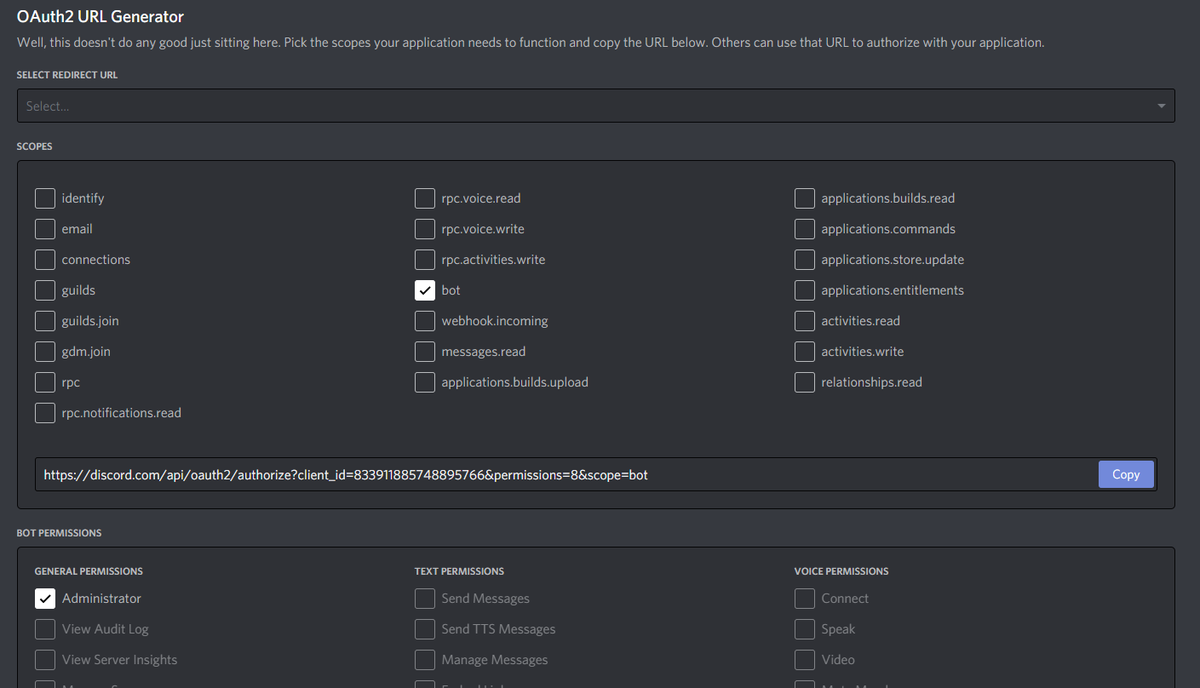Check applications.commands scope
Image resolution: width=1200 pixels, height=688 pixels.
pos(805,229)
